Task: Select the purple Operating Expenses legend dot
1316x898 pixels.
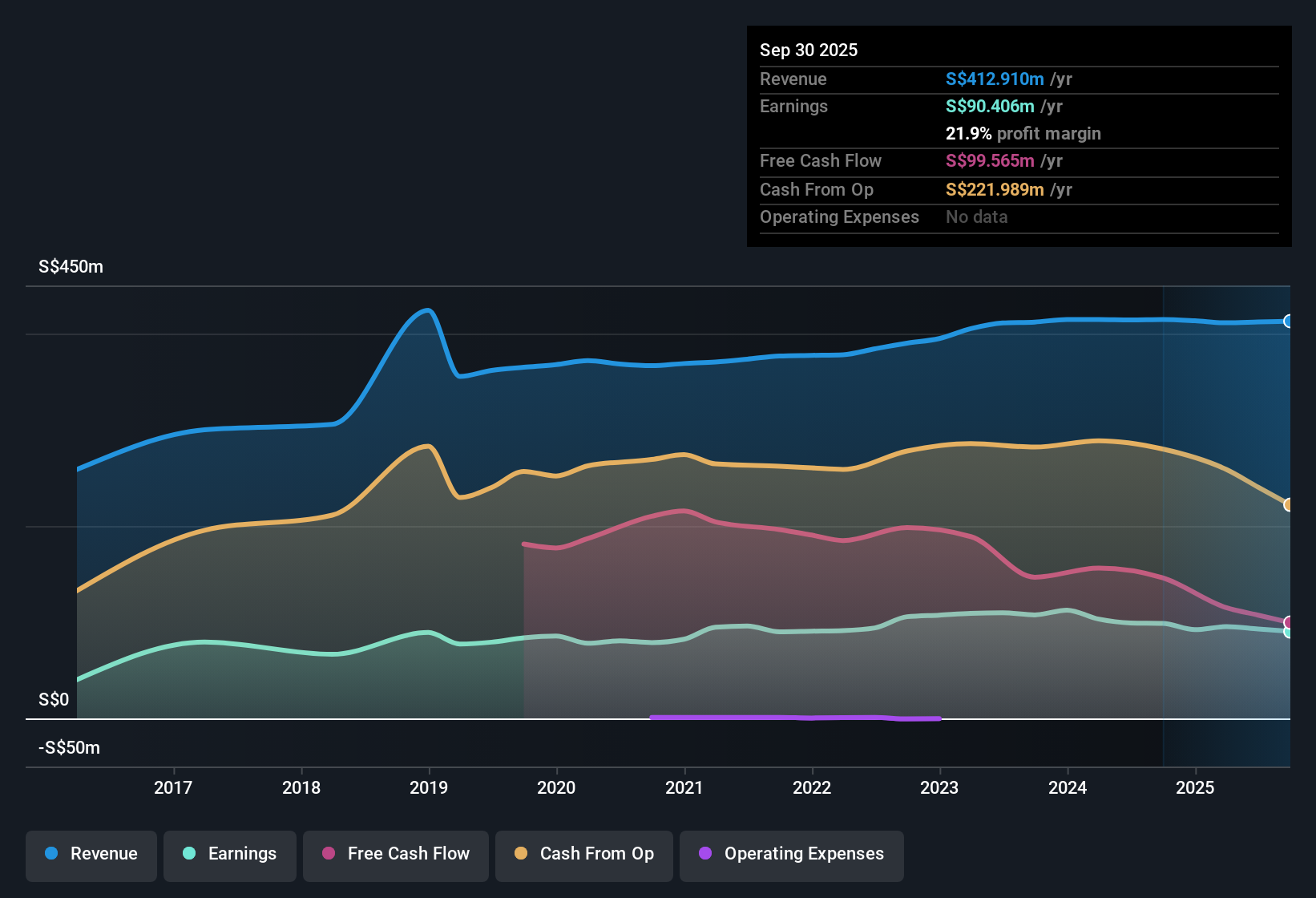Action: coord(704,854)
